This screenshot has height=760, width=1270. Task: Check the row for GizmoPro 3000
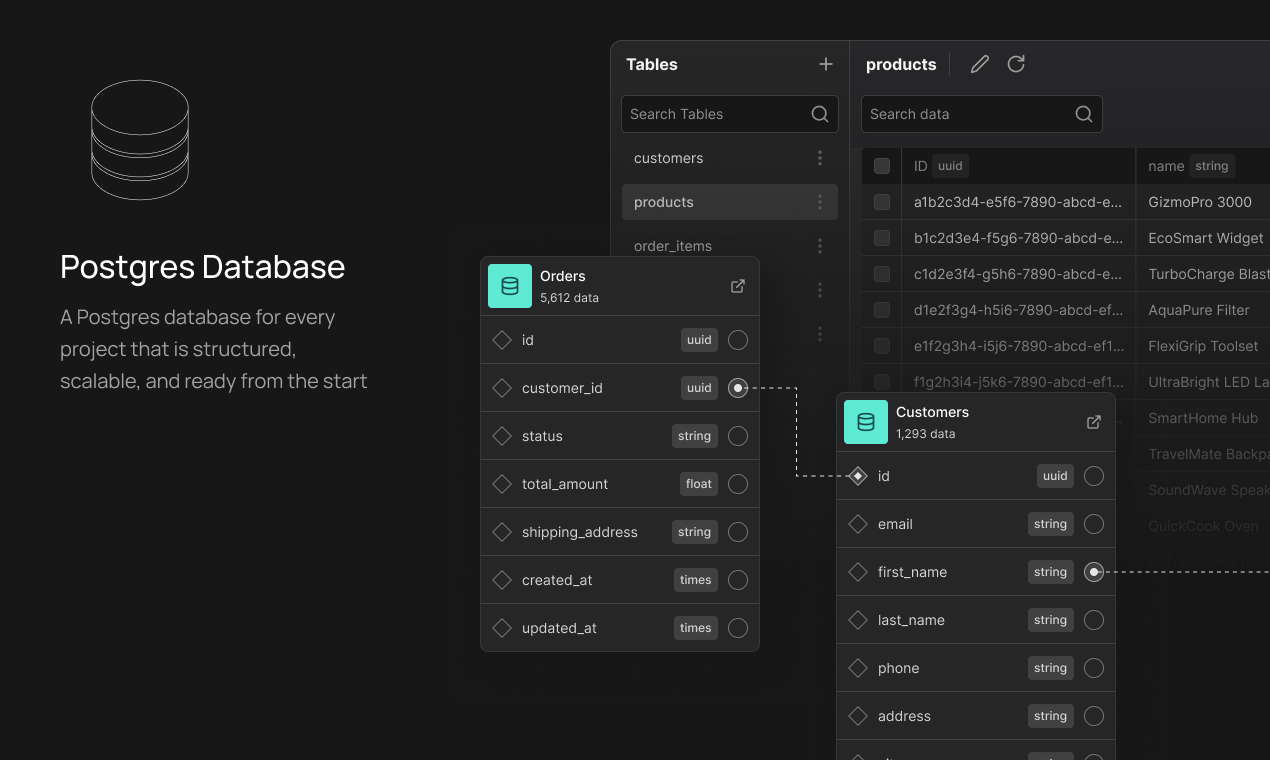pos(881,202)
